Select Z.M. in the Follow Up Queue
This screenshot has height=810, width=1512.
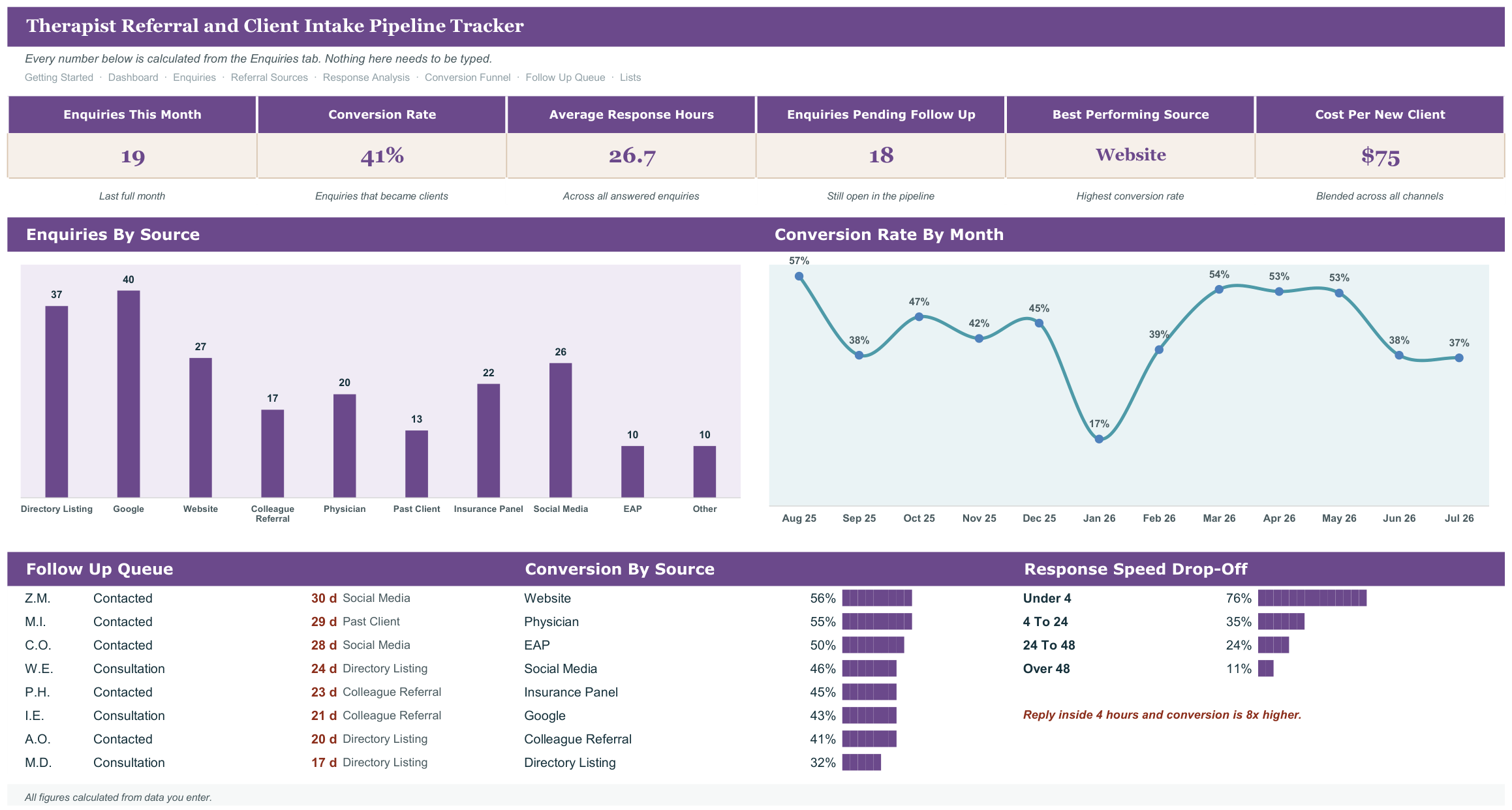tap(38, 599)
